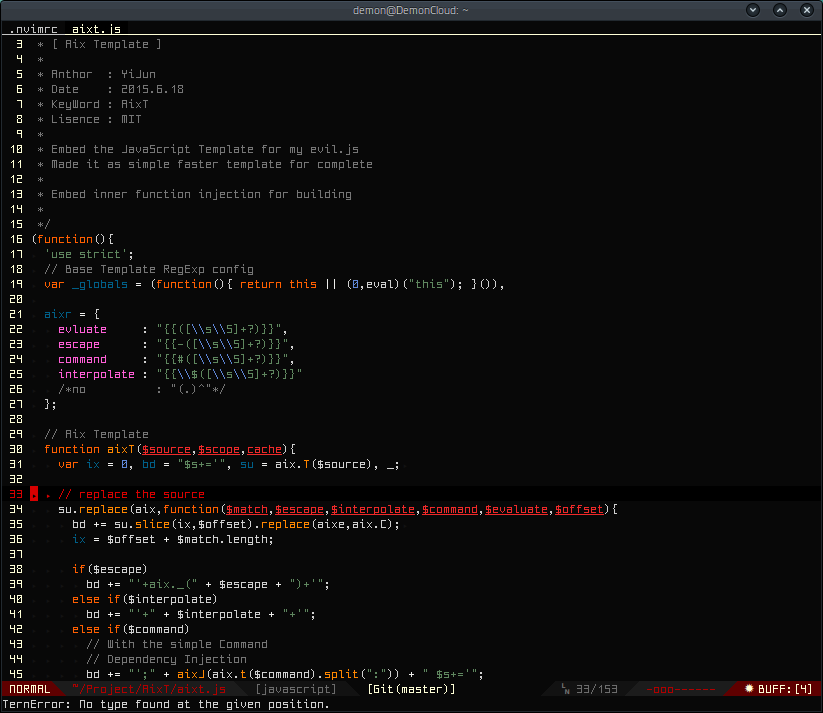Click the $interpolate parameter on line 34
823x713 pixels.
tap(373, 509)
